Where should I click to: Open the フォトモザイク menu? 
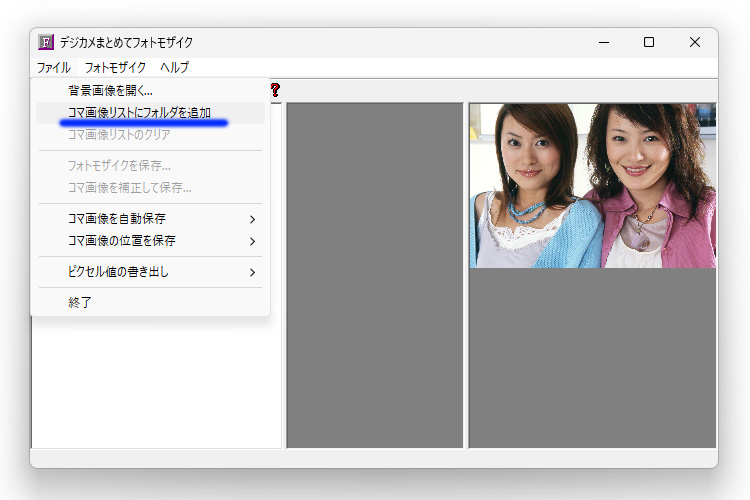click(115, 68)
